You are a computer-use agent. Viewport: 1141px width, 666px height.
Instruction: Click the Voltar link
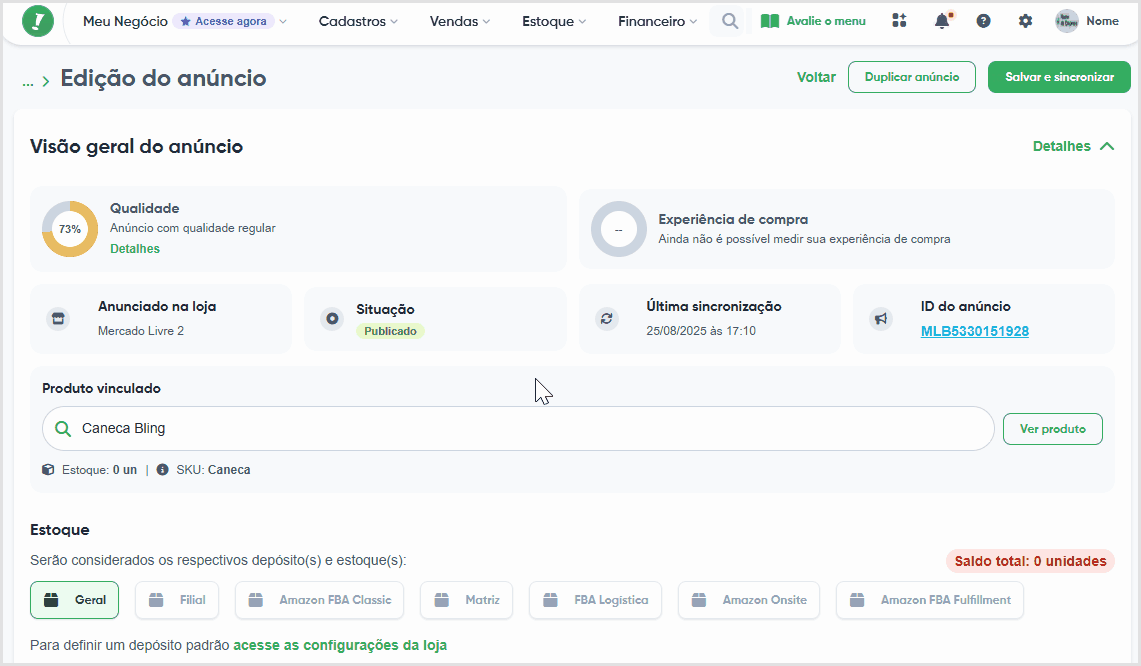point(816,77)
